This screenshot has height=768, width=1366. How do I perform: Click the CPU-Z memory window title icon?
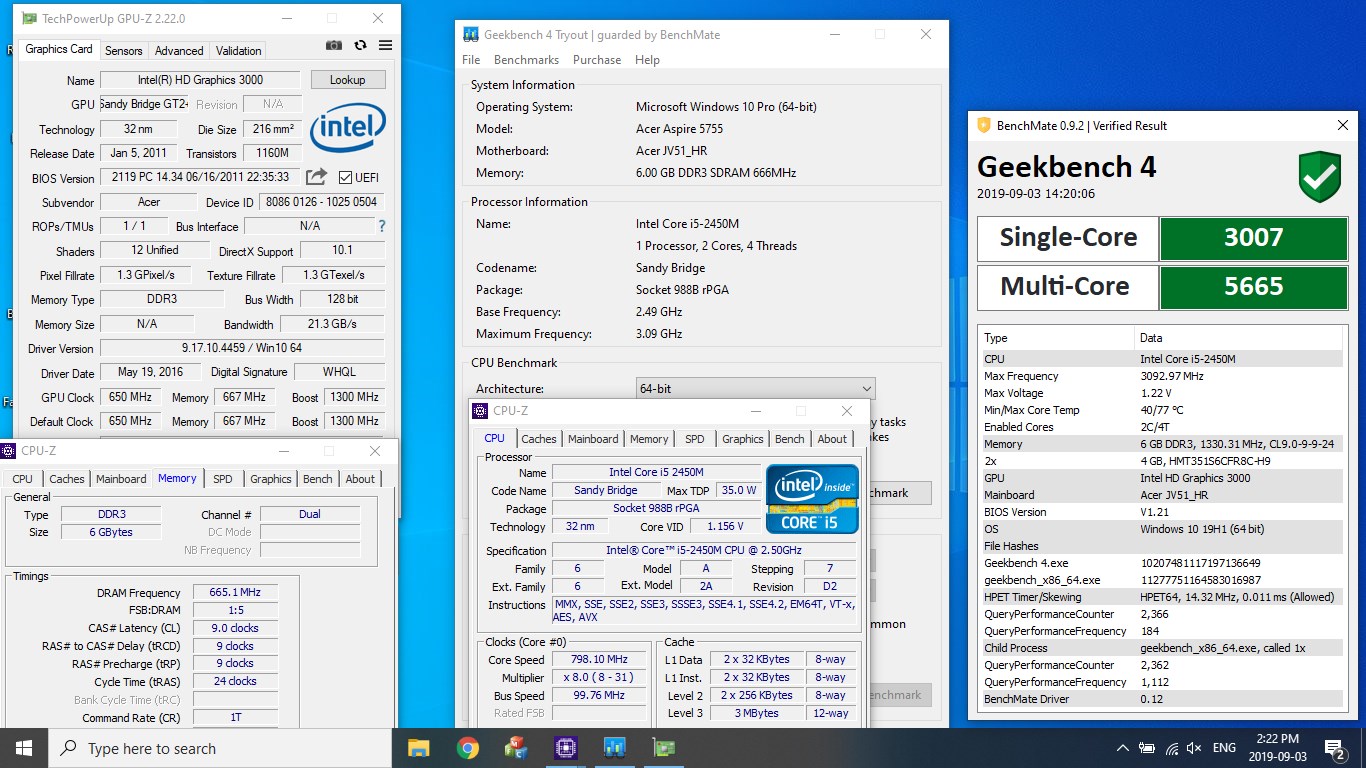coord(10,451)
